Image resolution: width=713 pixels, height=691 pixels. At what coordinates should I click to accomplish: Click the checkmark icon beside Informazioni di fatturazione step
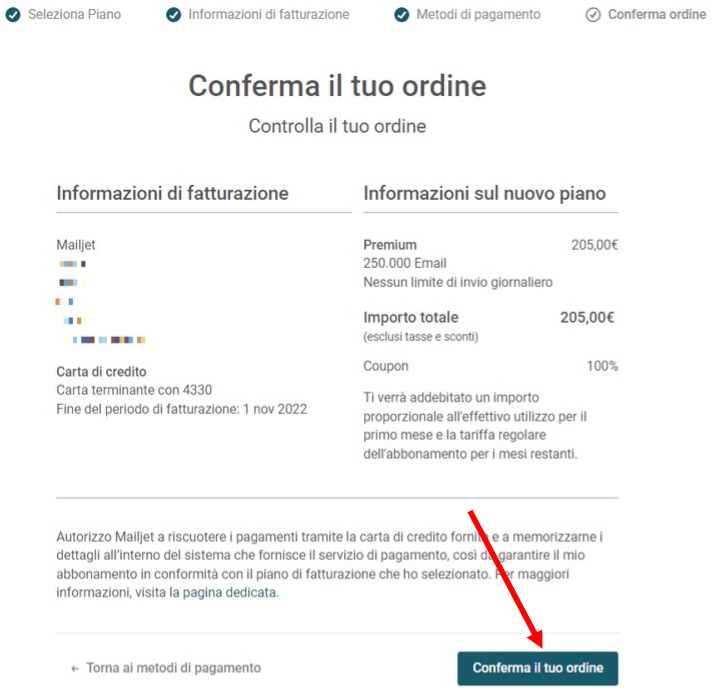[173, 15]
